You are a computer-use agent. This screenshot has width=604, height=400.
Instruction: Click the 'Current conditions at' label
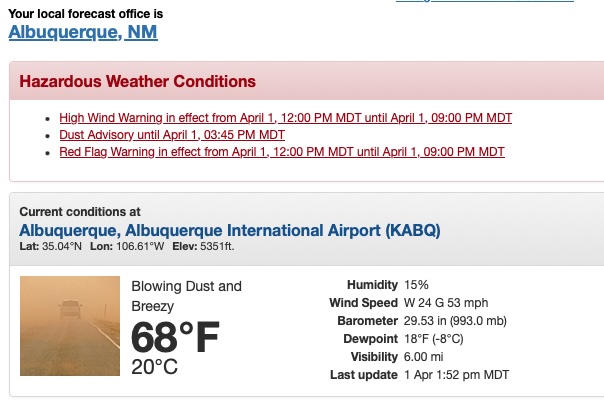point(80,212)
